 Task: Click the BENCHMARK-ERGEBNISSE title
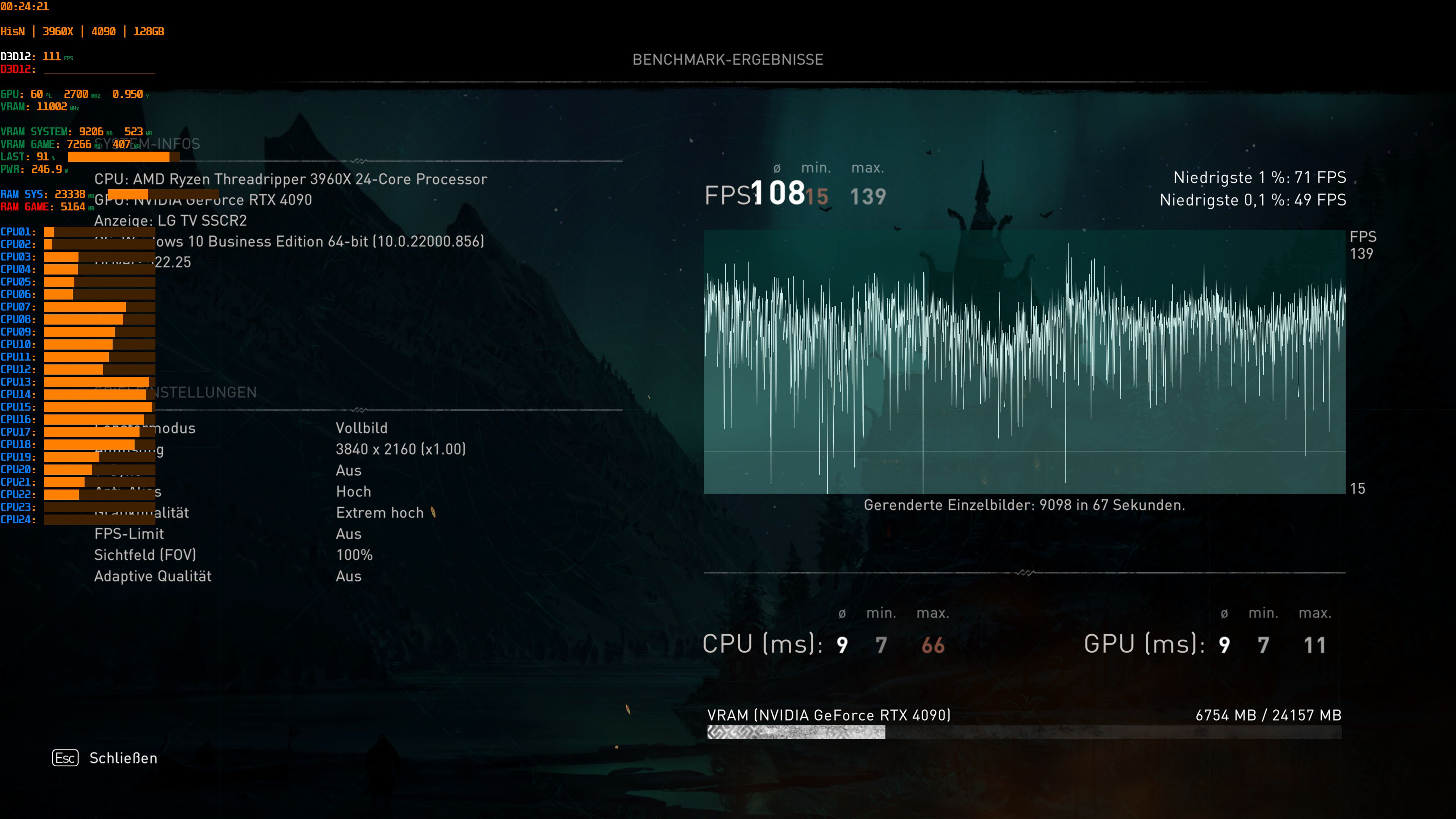(x=728, y=60)
